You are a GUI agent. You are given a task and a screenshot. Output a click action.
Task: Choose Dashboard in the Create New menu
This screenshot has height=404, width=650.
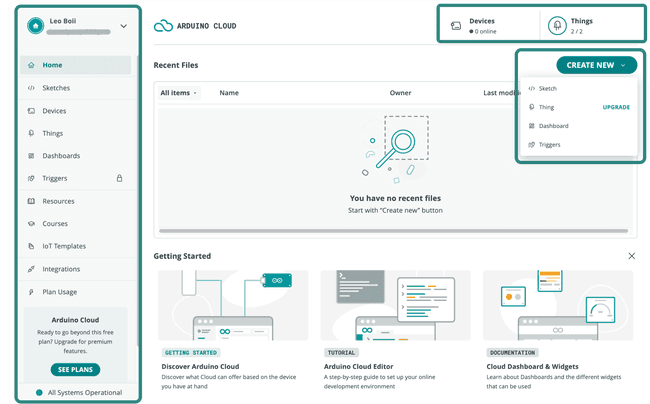point(553,126)
